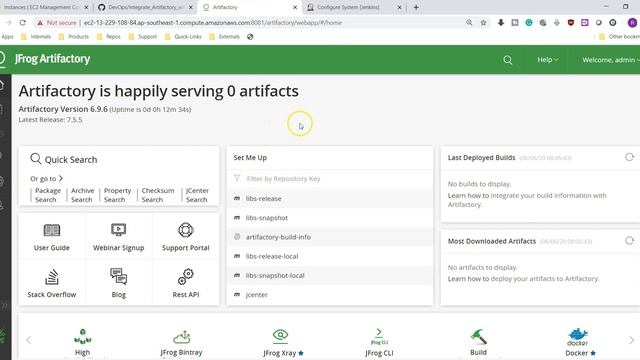Click the Filter by Repository Key field
Screen dimensions: 640x360
click(x=330, y=179)
